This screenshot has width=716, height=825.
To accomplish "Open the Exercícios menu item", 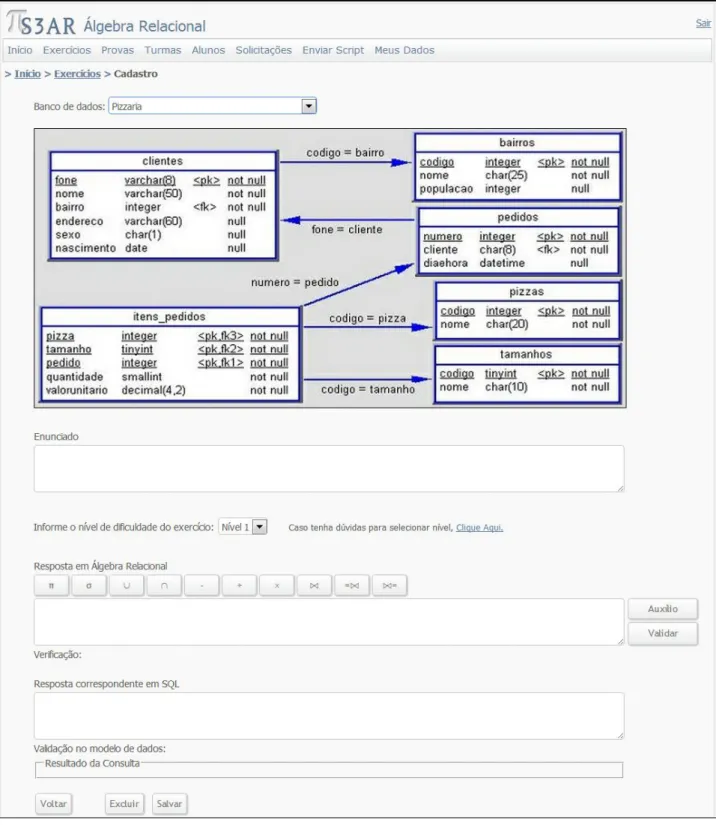I will pos(67,50).
